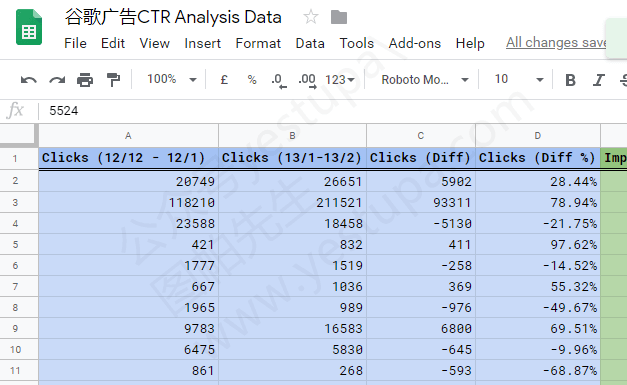Click header cell 'Clicks (Diff %)'
The width and height of the screenshot is (627, 385).
pos(538,158)
